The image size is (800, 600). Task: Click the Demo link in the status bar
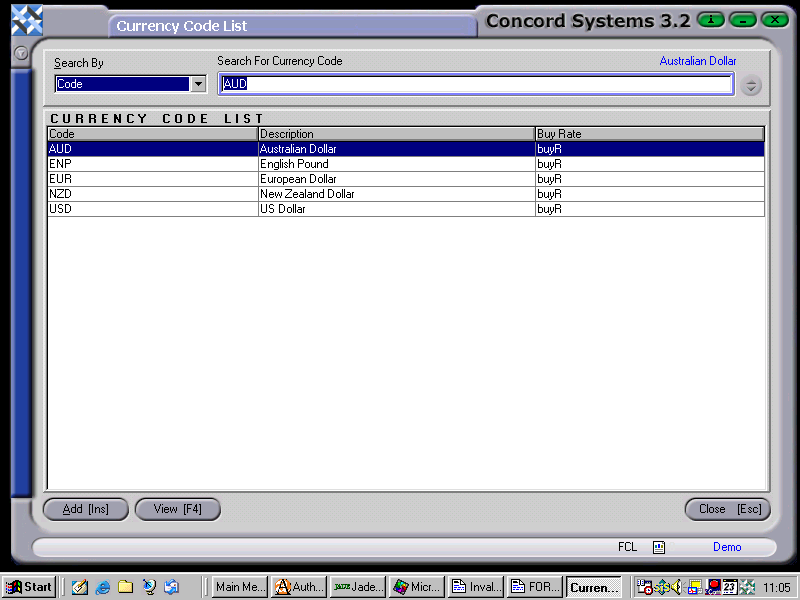click(x=727, y=547)
